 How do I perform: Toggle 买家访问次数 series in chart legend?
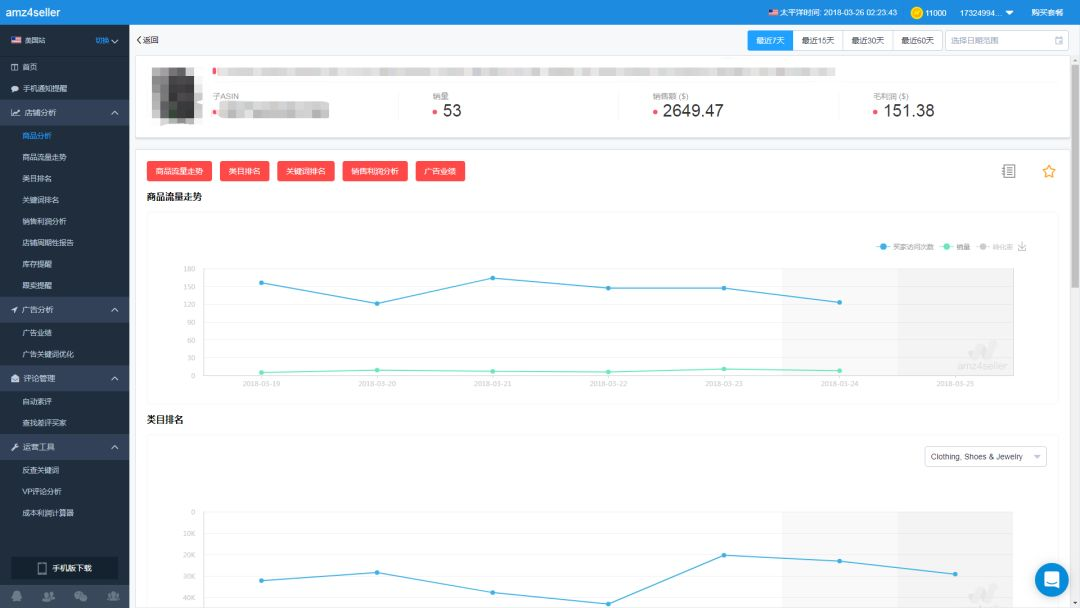point(905,246)
